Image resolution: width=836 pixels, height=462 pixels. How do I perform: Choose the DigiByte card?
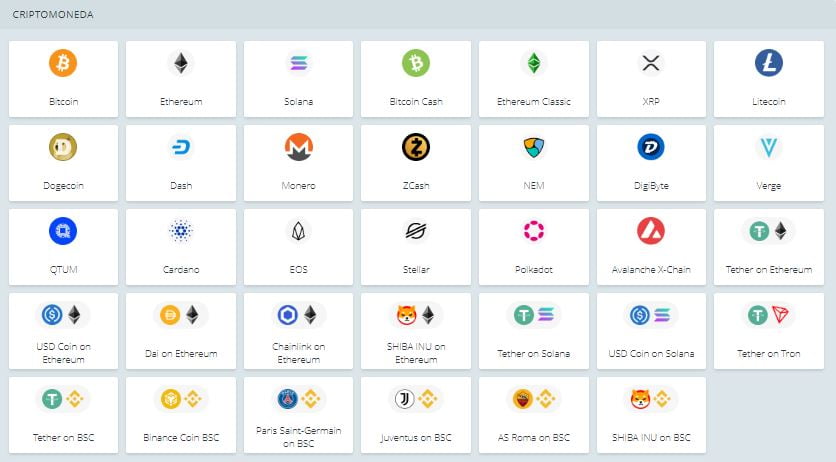click(651, 162)
